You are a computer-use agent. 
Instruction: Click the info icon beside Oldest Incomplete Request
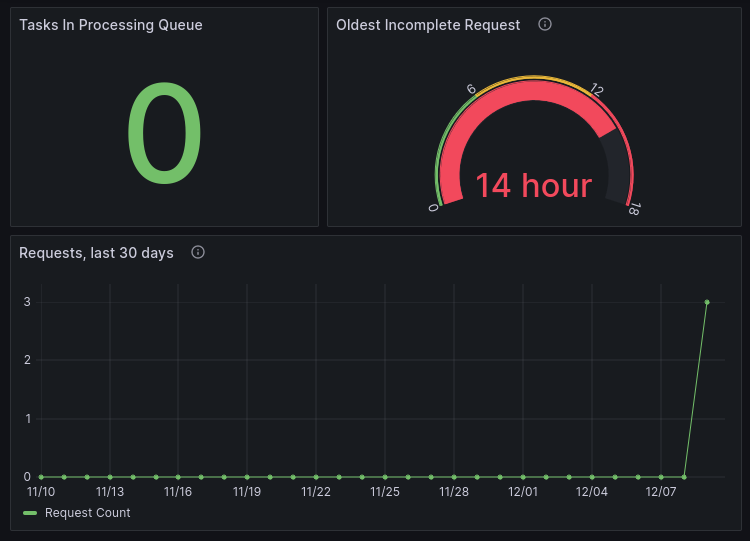(x=545, y=24)
